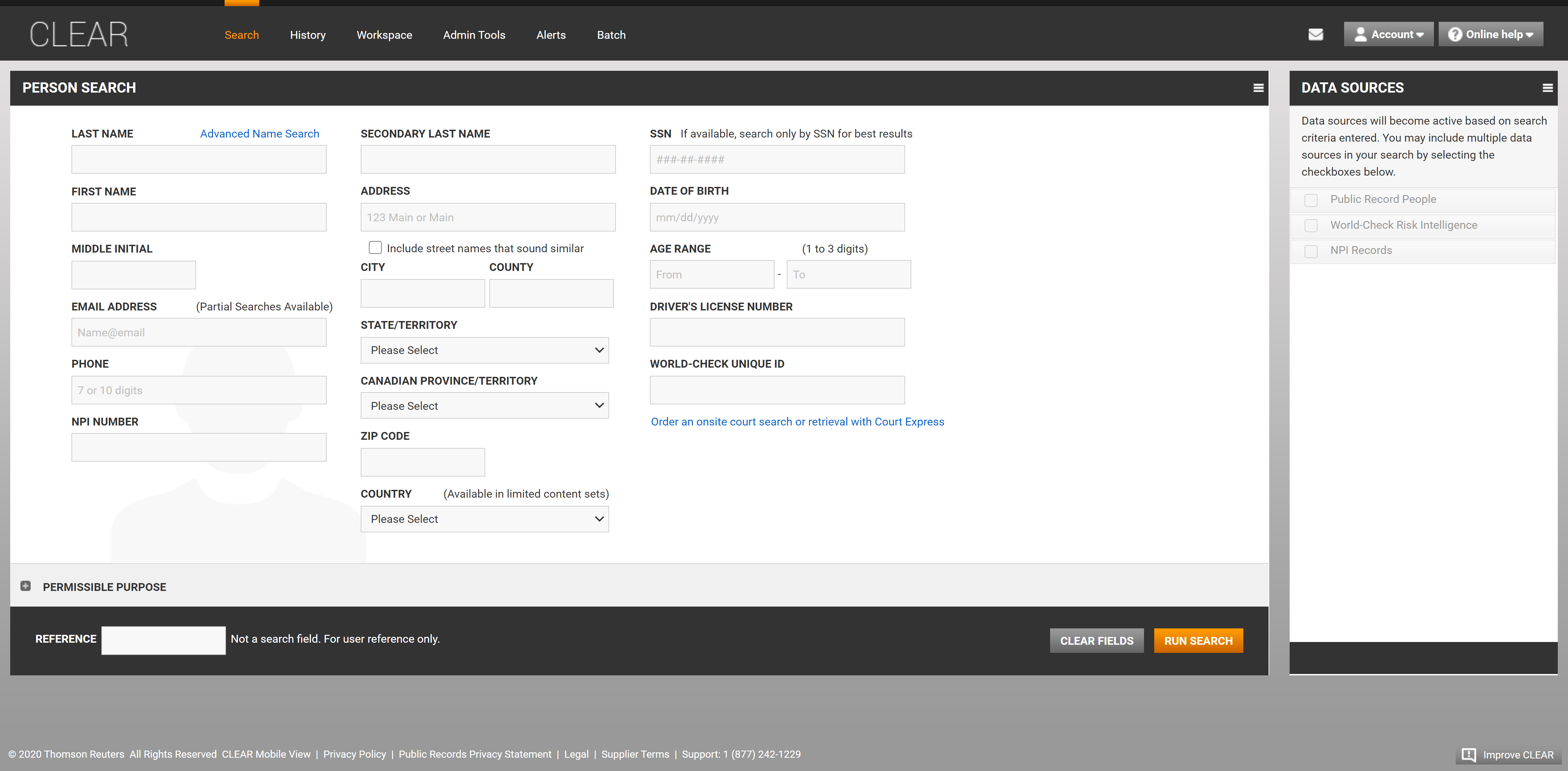Open Person Search panel hamburger menu
Screen dimensions: 1568x771
pyautogui.click(x=1258, y=88)
